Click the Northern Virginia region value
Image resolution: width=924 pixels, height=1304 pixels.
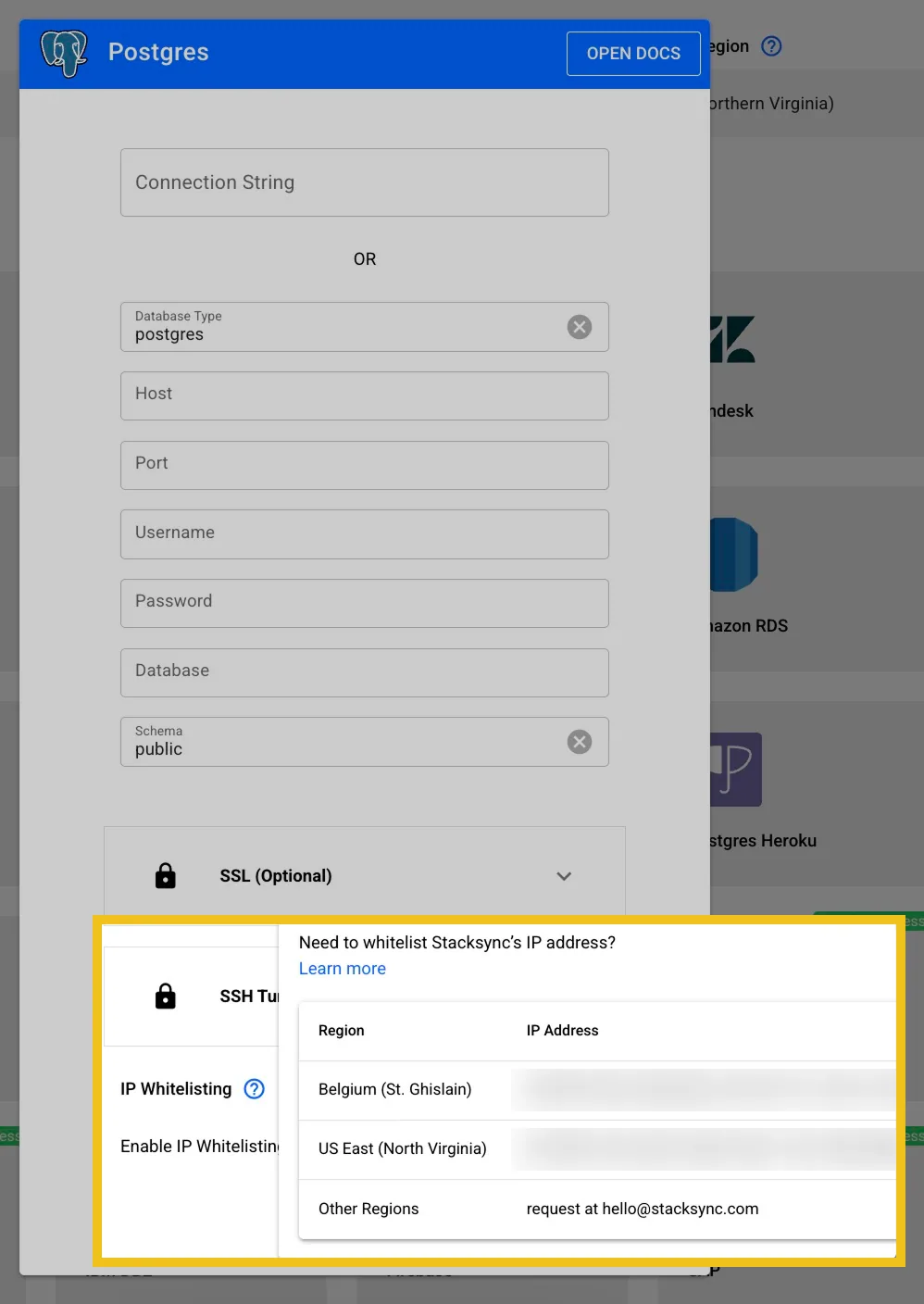coord(771,104)
